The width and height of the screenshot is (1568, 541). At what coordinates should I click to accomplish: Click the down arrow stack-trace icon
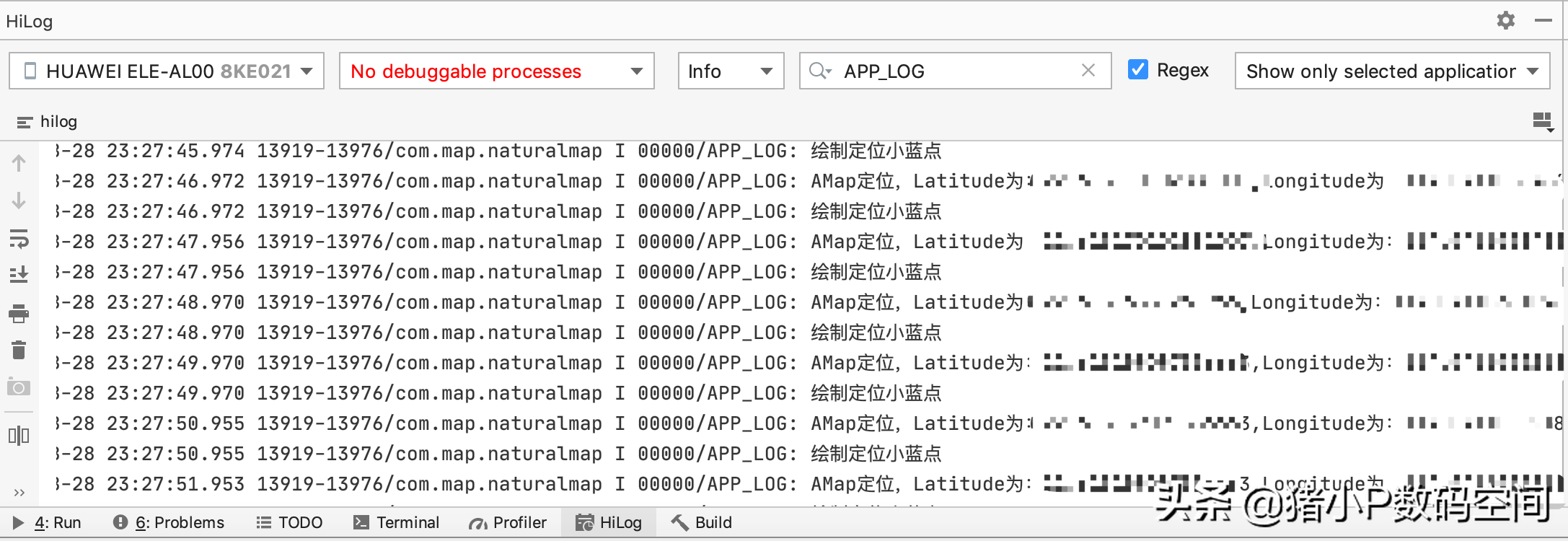(x=19, y=201)
